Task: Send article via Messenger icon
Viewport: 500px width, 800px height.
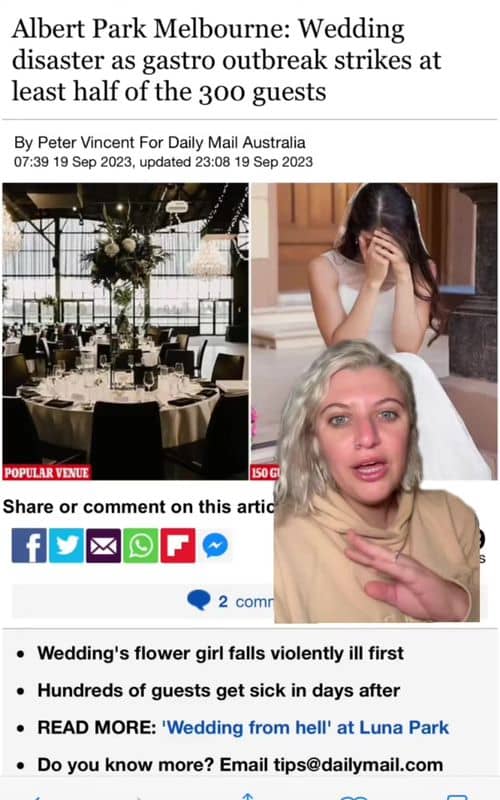Action: (215, 545)
